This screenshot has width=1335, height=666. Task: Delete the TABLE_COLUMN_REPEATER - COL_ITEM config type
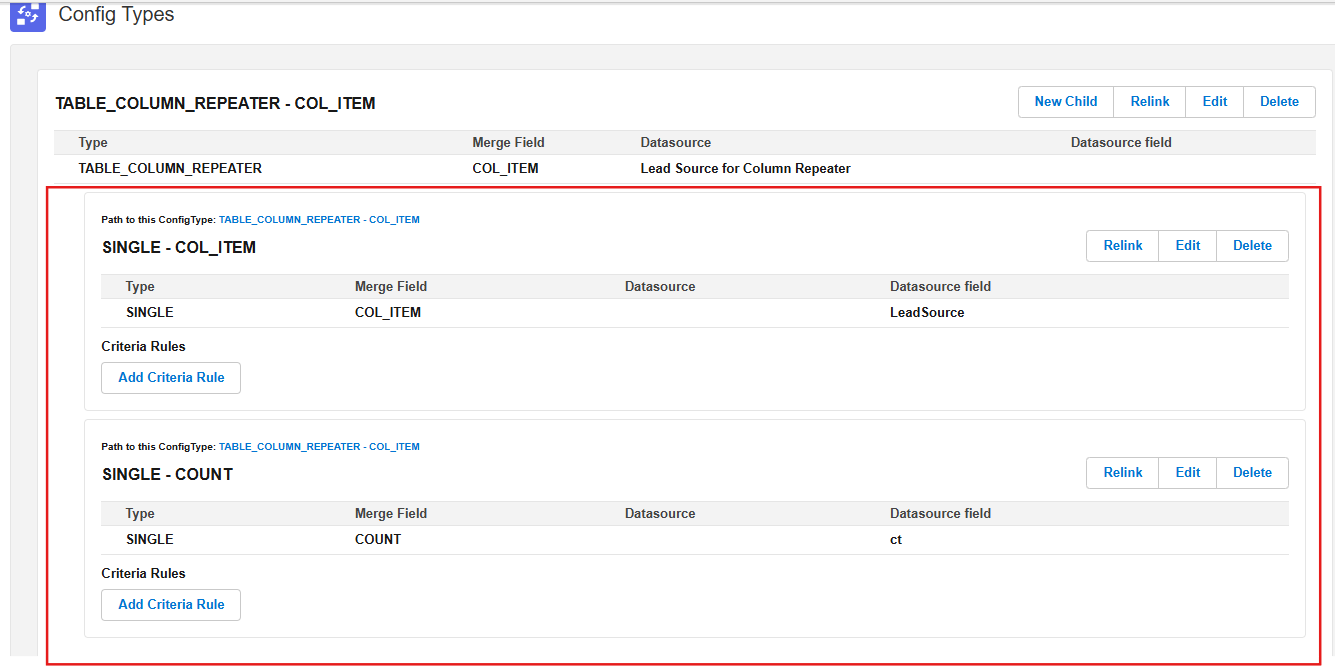point(1279,102)
